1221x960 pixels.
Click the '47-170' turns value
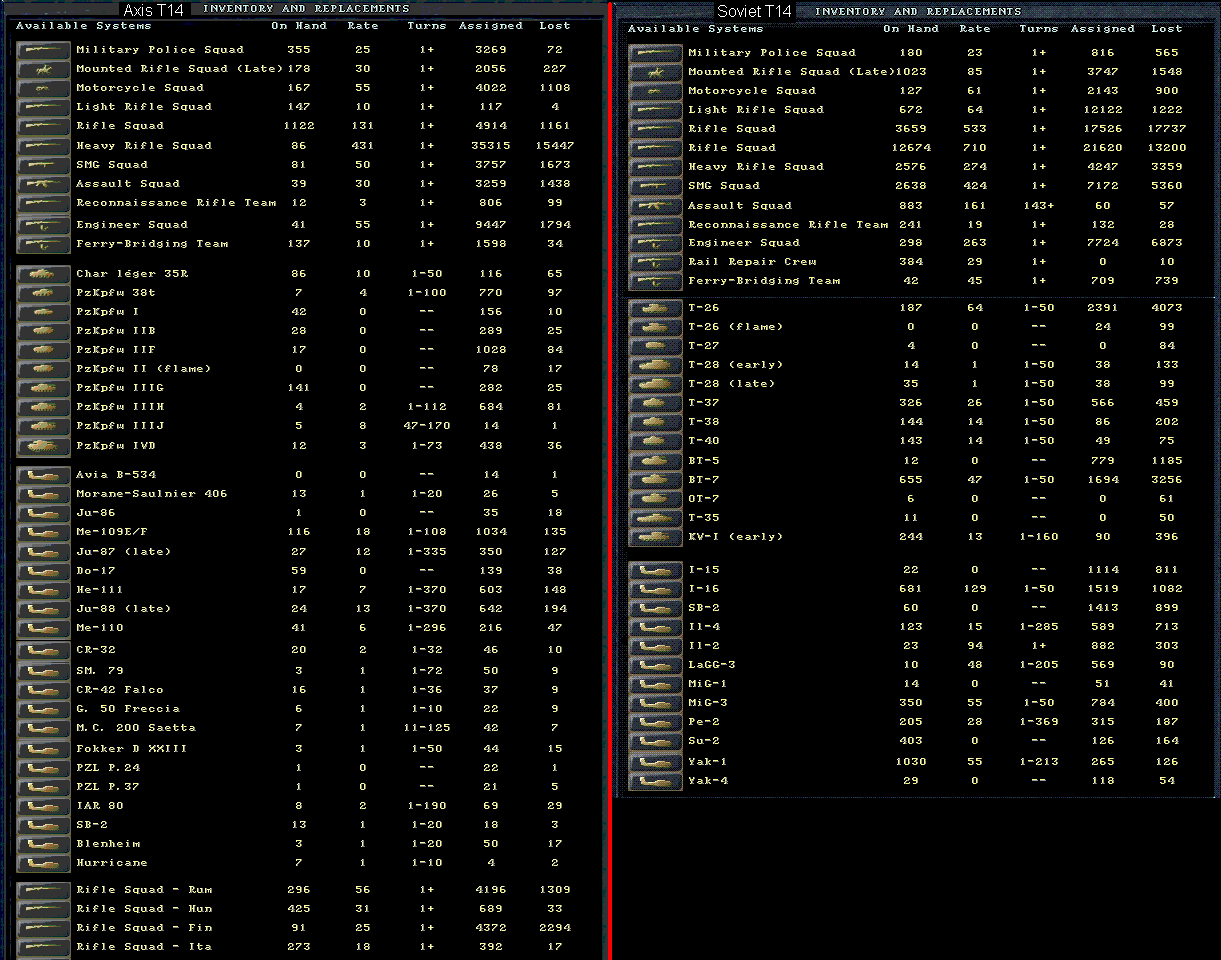(427, 426)
